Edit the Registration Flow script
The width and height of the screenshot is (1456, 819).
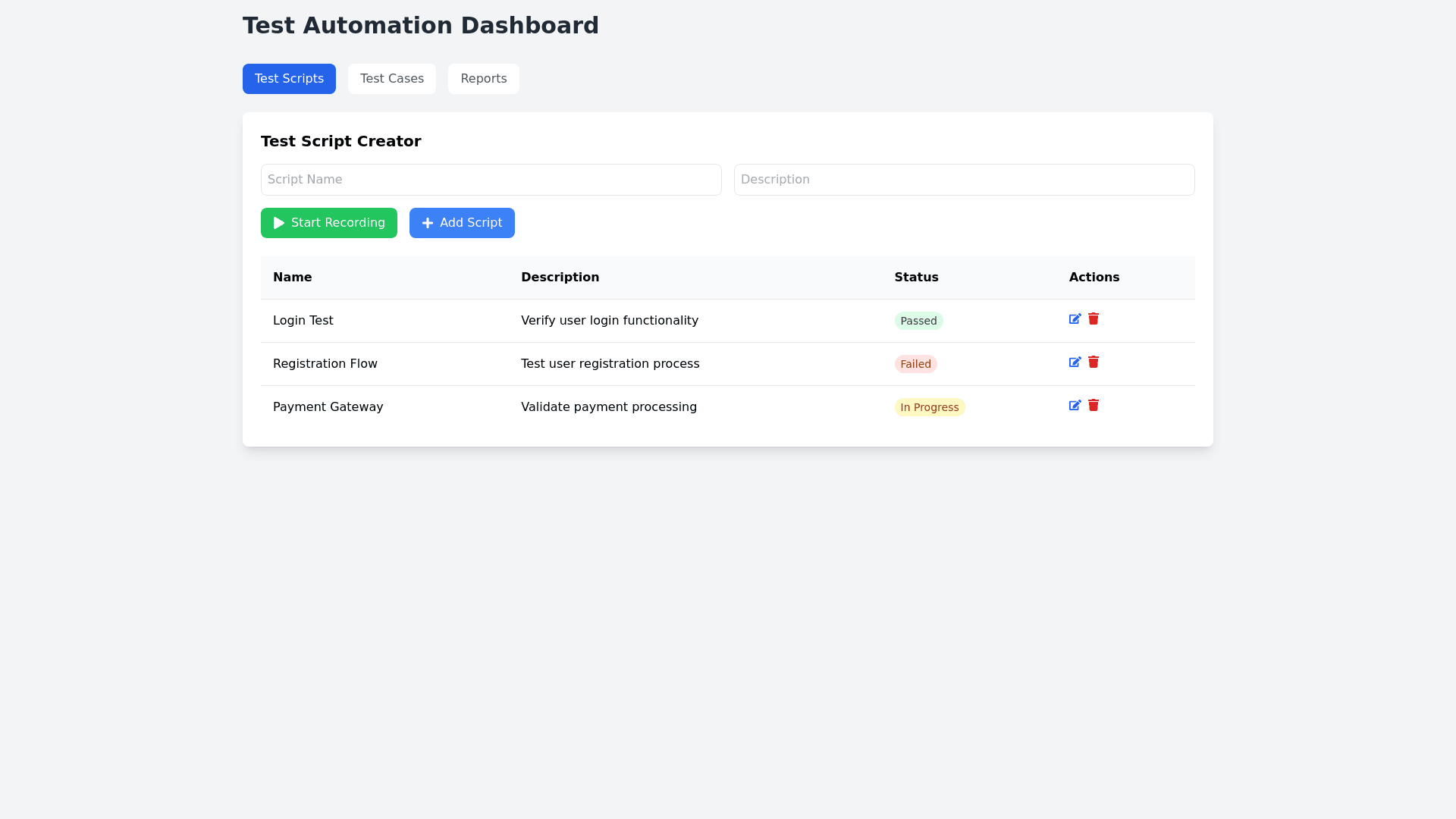coord(1075,362)
